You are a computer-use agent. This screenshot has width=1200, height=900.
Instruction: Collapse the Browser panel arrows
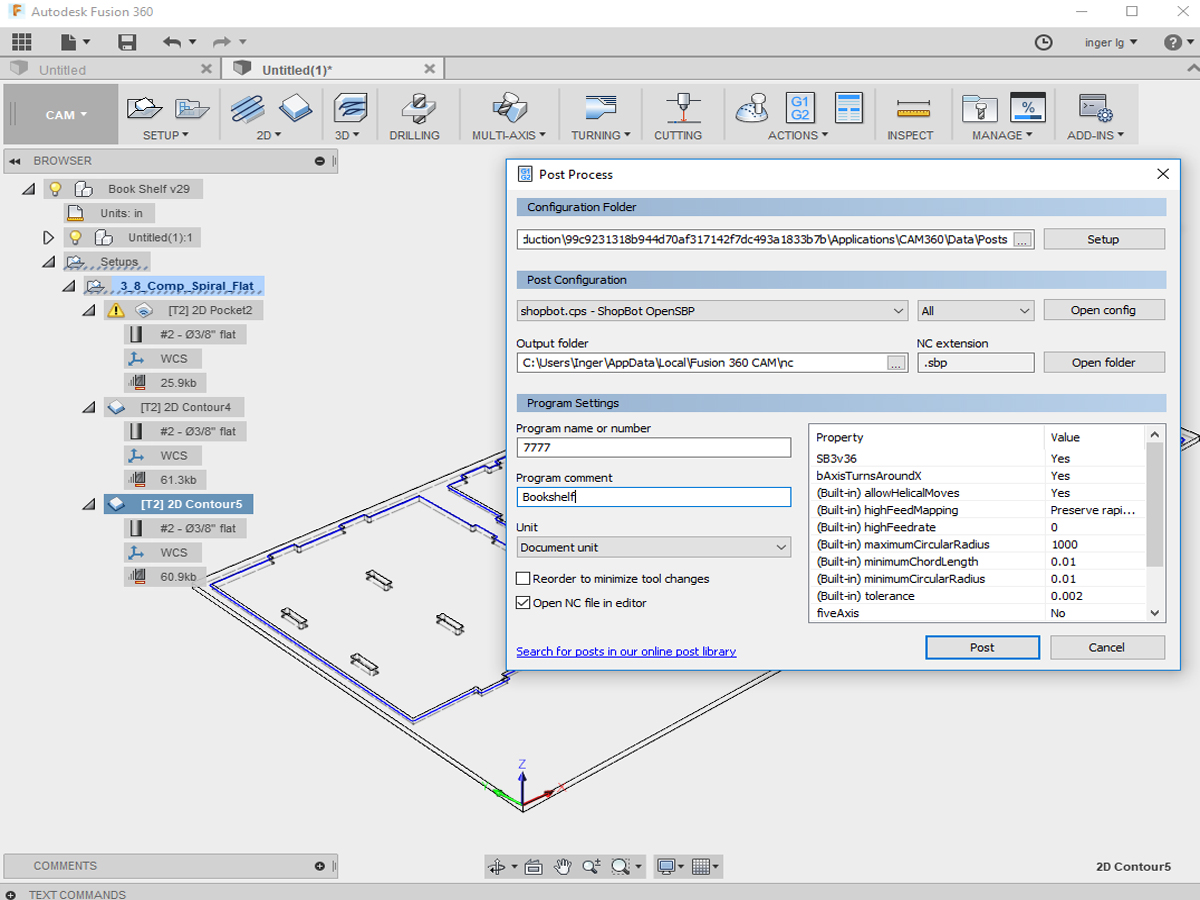click(x=14, y=161)
